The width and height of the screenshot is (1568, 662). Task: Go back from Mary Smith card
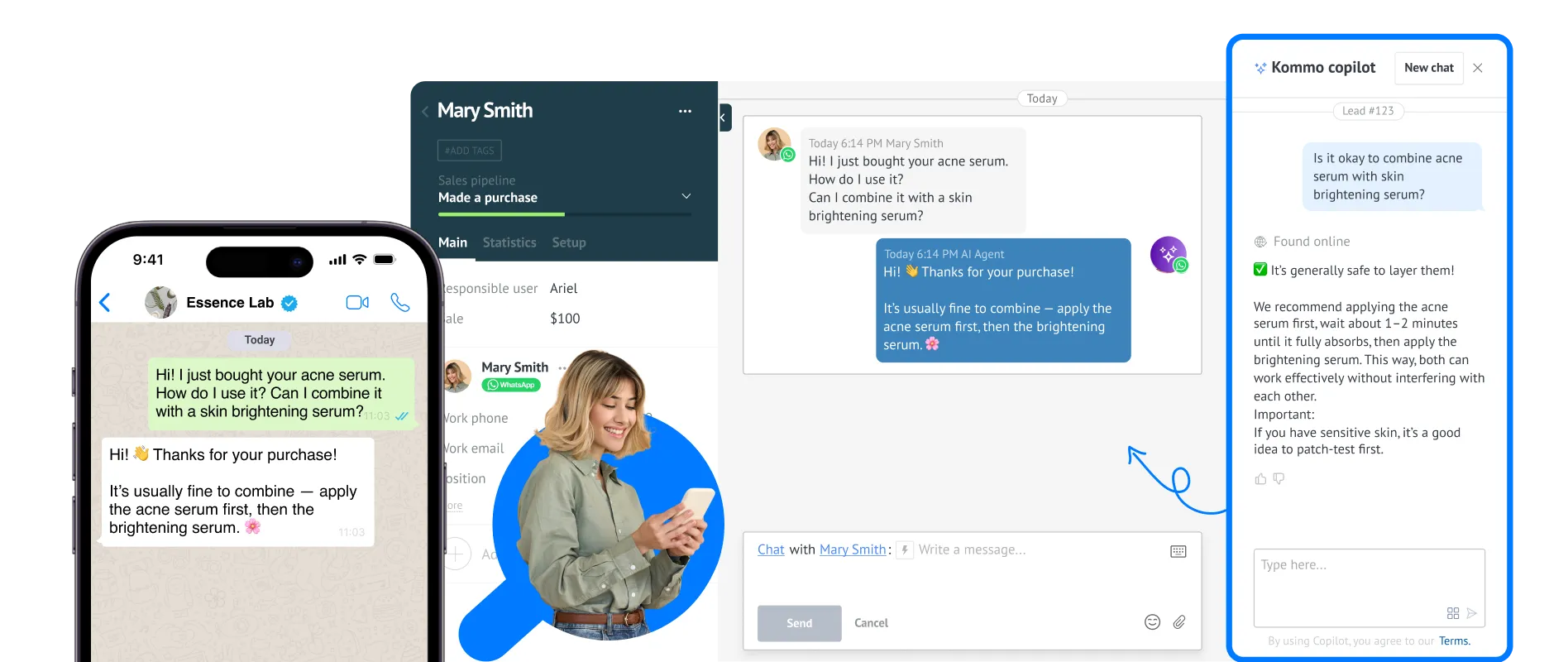(425, 111)
